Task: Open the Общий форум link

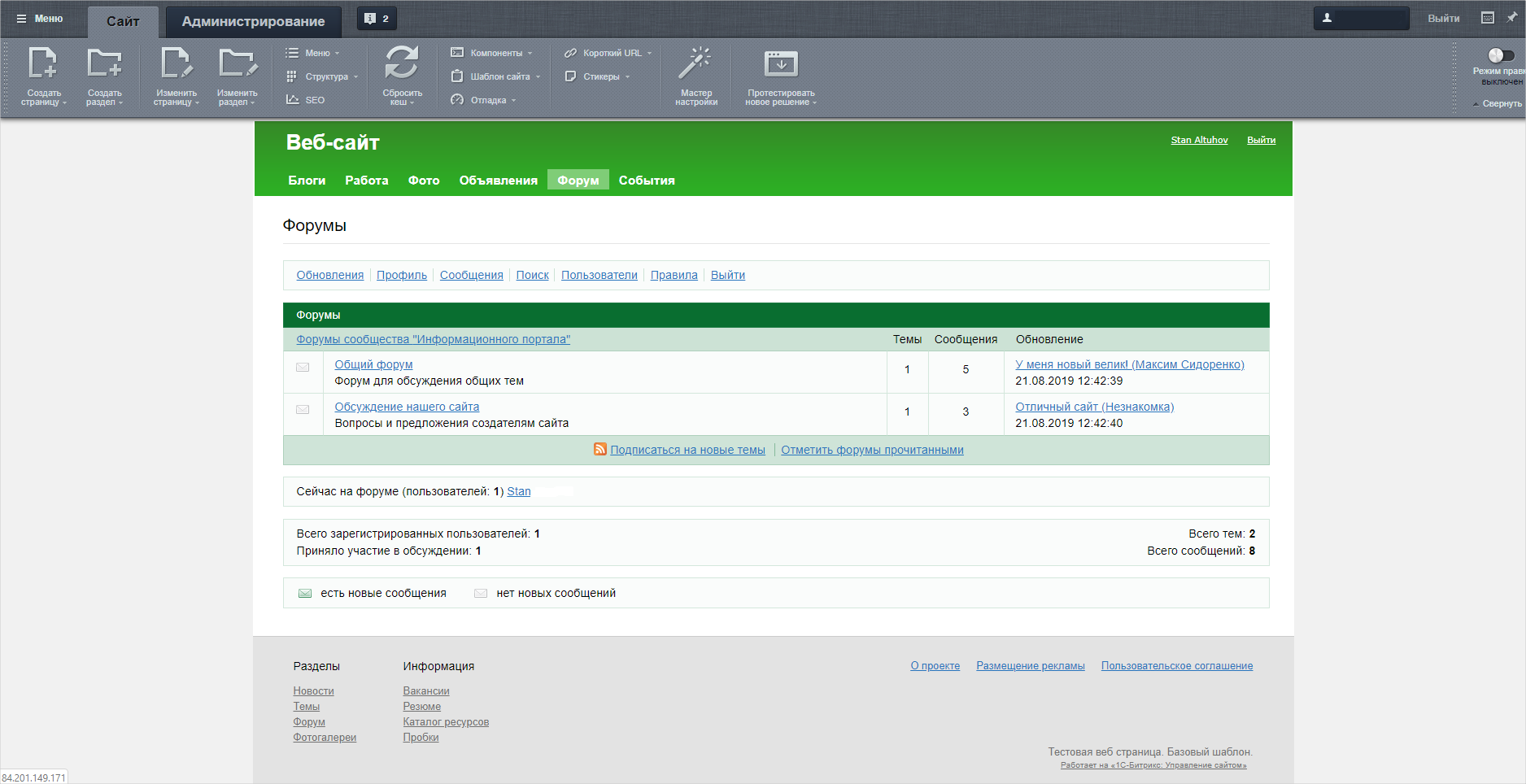Action: tap(373, 364)
